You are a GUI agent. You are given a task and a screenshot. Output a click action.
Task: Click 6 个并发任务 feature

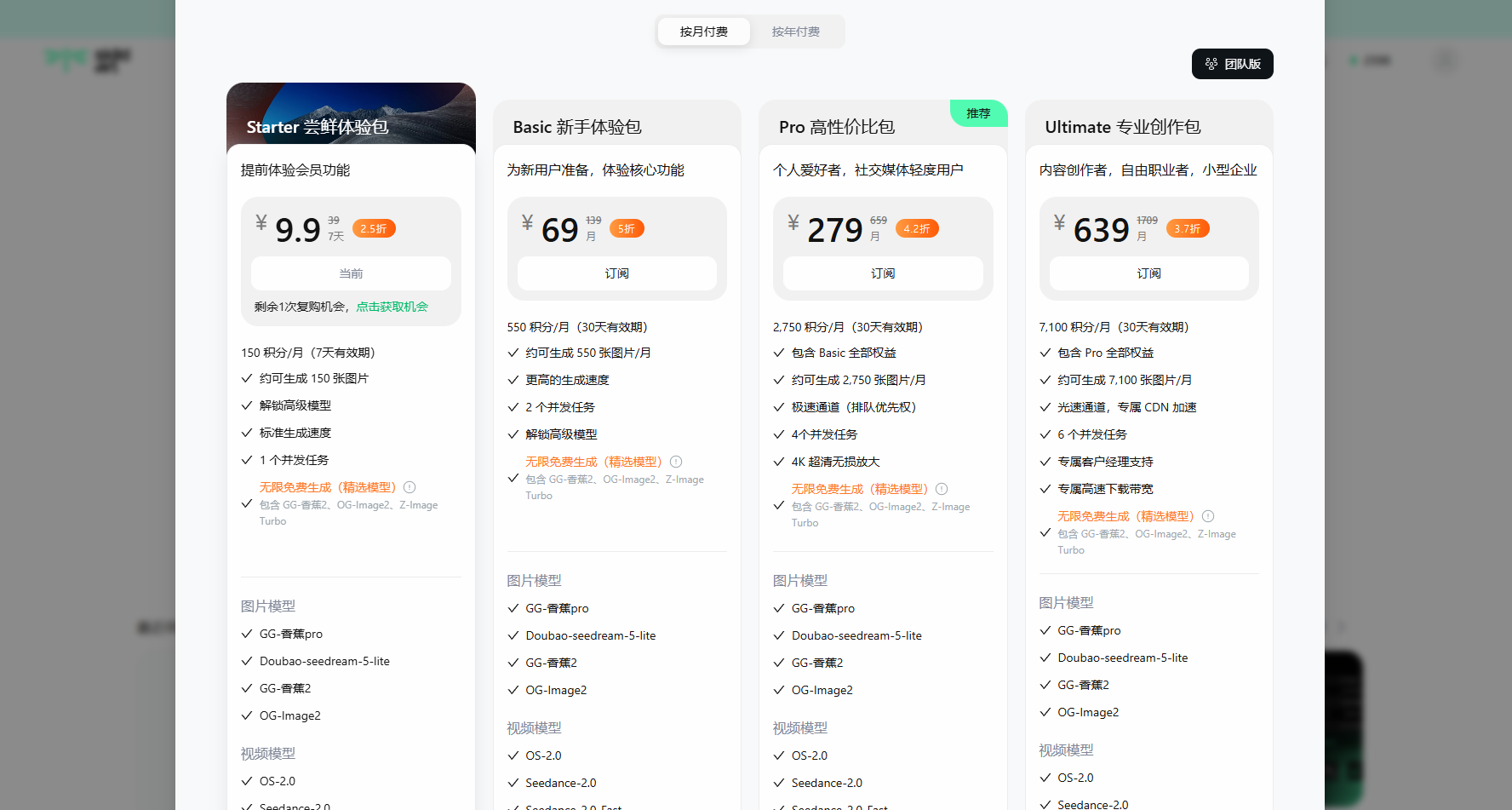click(1092, 434)
